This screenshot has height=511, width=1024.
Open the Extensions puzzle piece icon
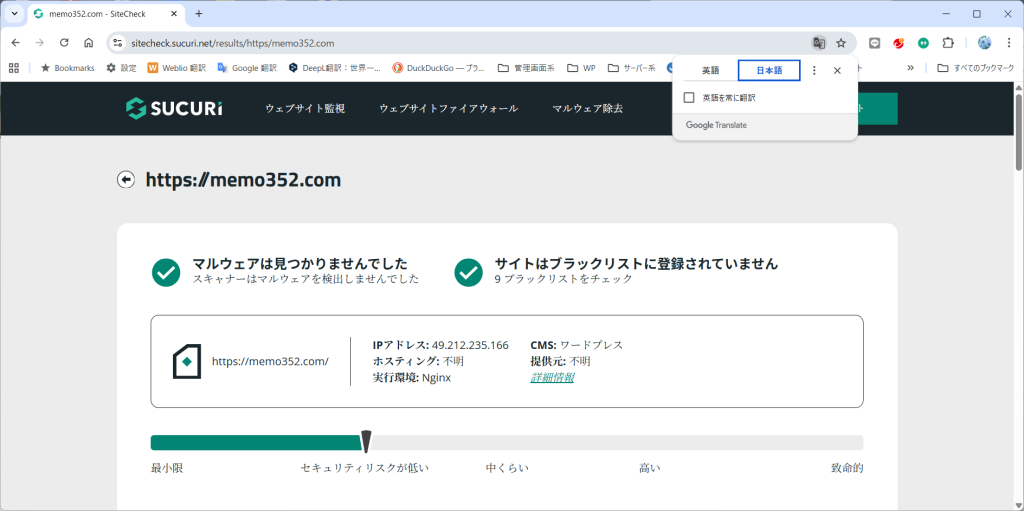click(948, 43)
